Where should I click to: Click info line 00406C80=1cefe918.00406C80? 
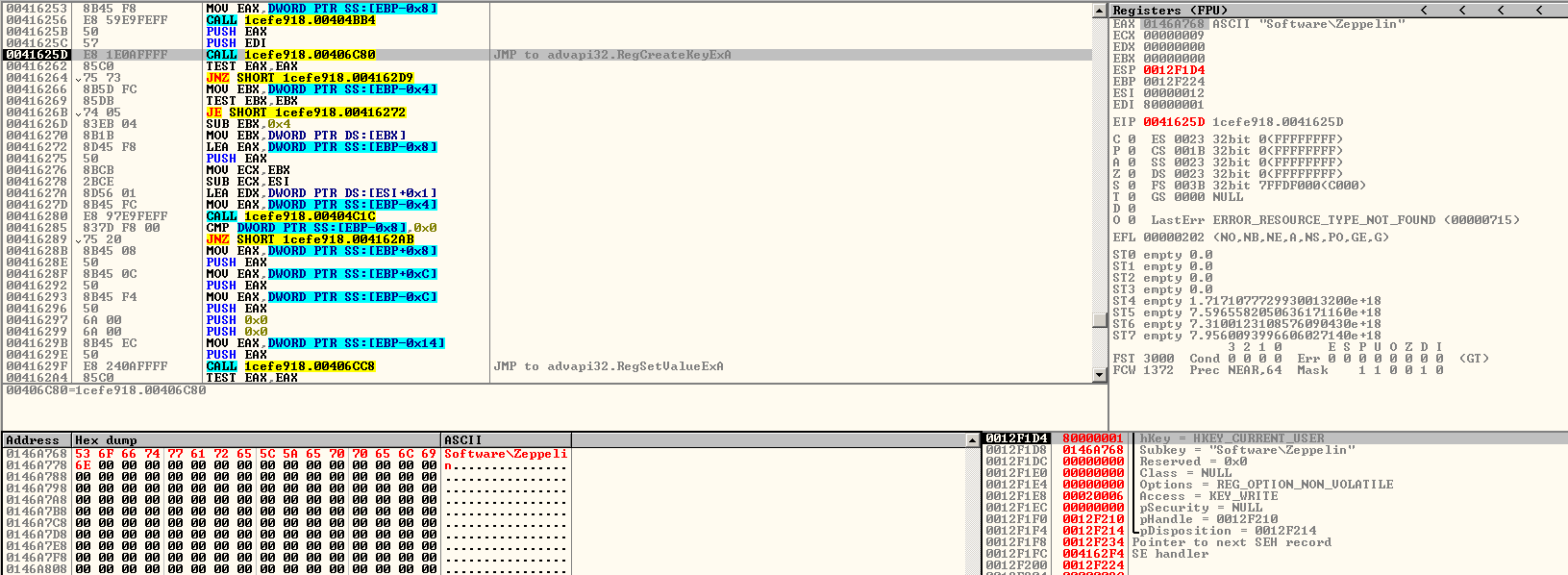point(106,390)
